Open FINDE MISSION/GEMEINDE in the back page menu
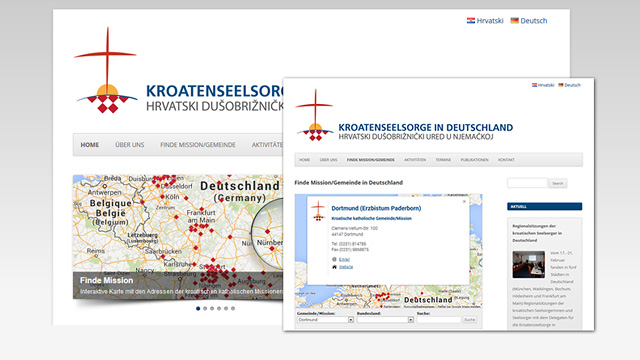Viewport: 640px width, 360px height. tap(198, 144)
